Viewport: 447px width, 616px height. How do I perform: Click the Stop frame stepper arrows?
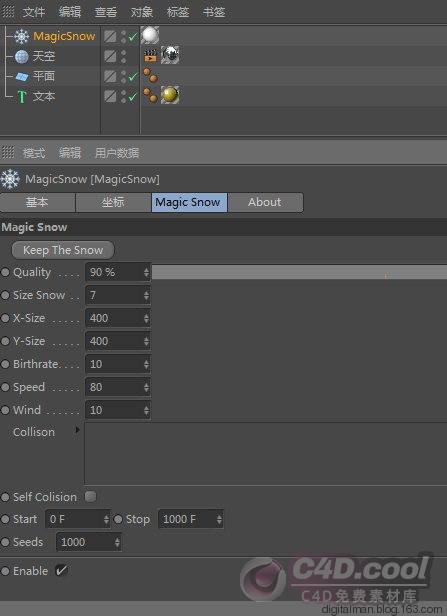(219, 519)
